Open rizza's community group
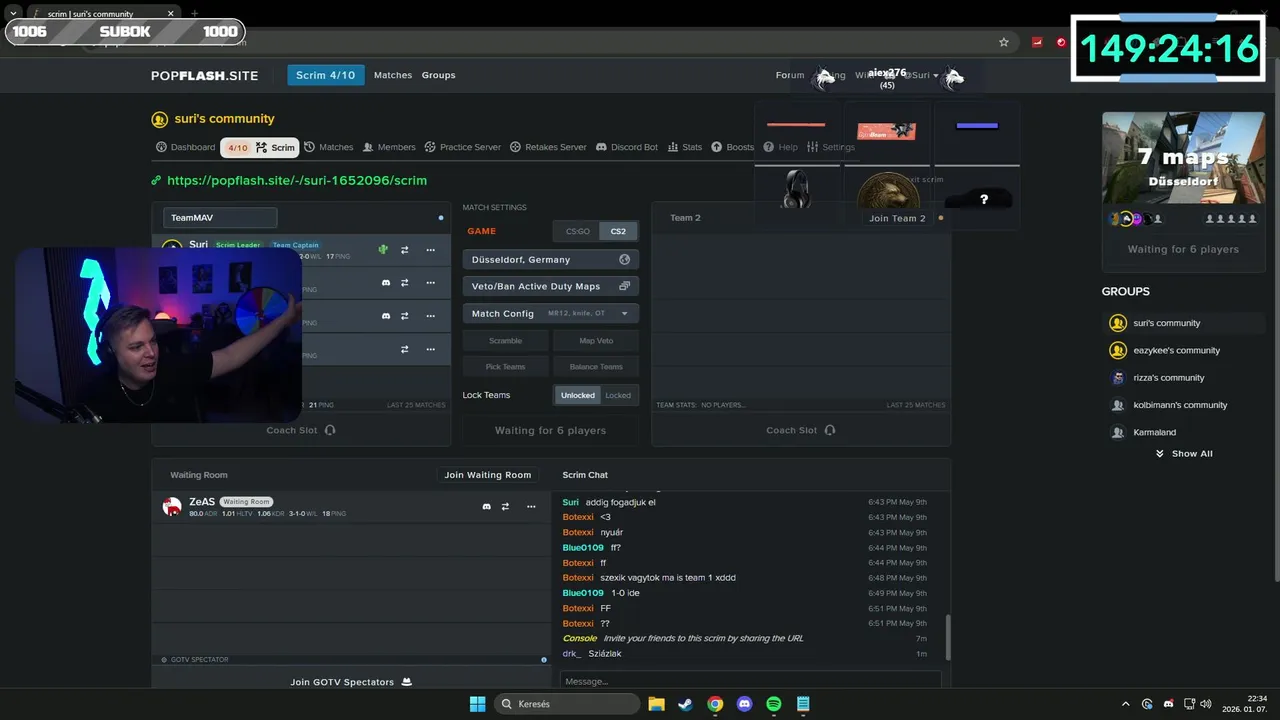 pyautogui.click(x=1168, y=377)
